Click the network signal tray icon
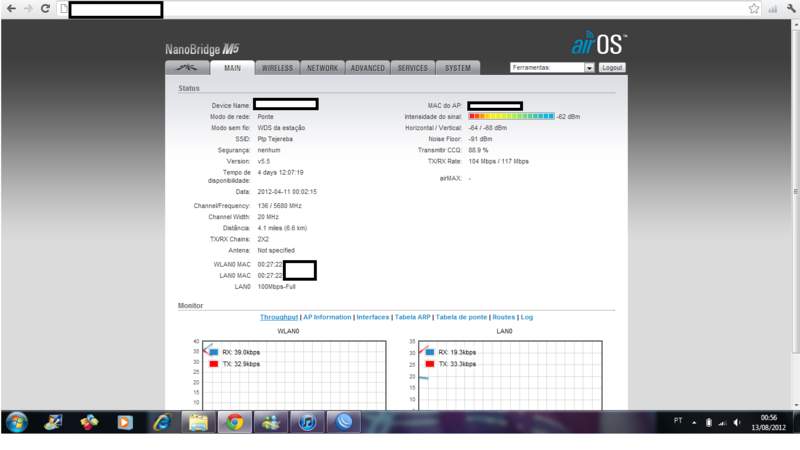800x450 pixels. pos(722,422)
